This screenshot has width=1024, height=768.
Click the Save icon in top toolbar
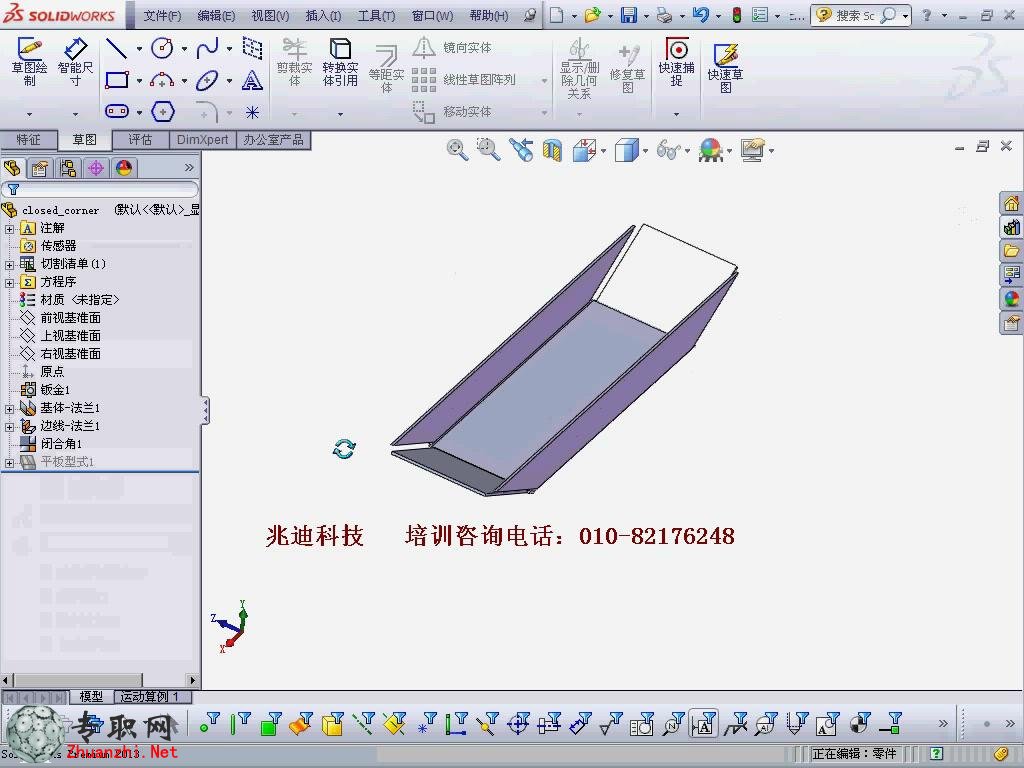(628, 15)
